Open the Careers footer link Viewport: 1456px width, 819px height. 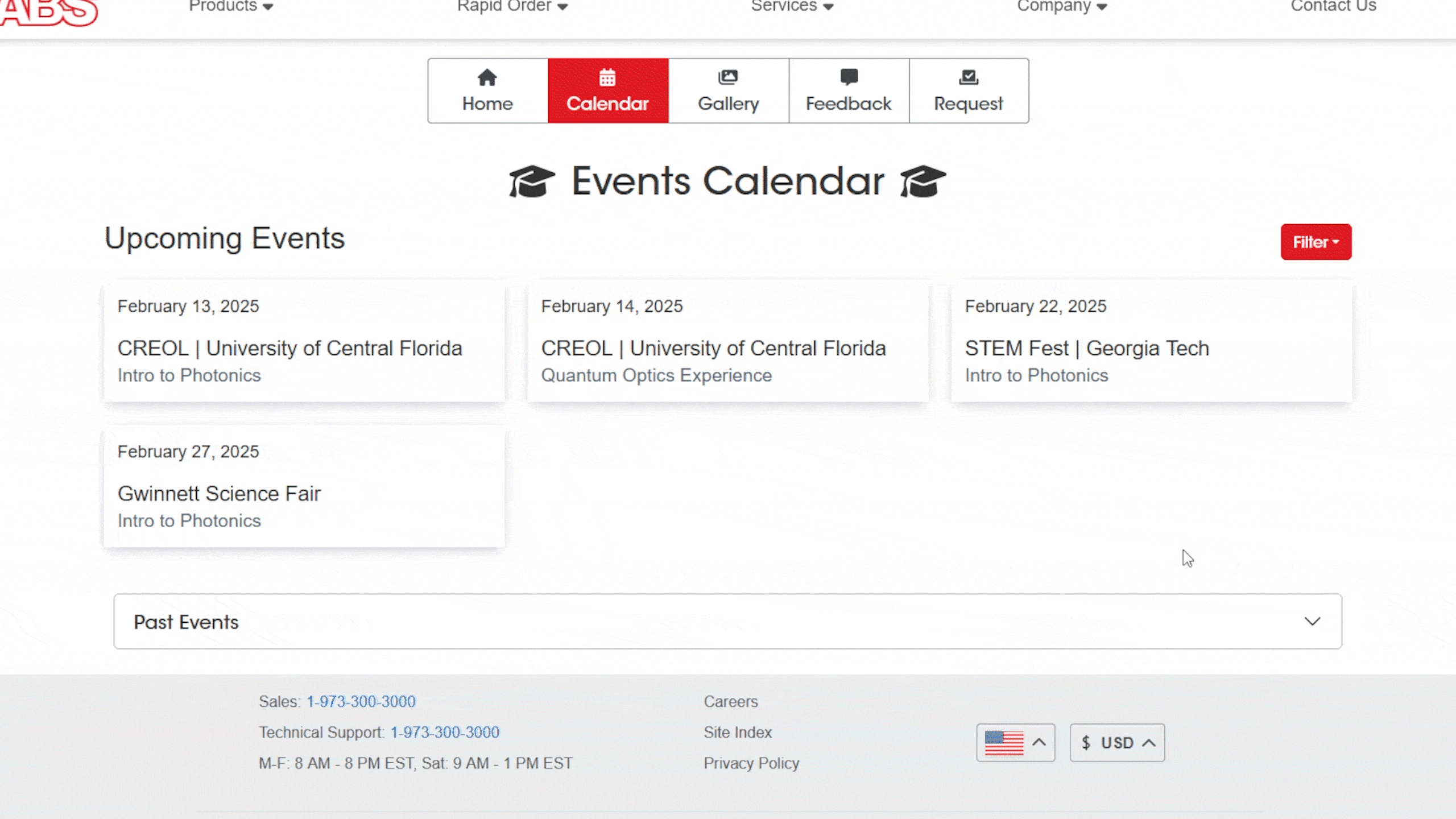coord(731,701)
